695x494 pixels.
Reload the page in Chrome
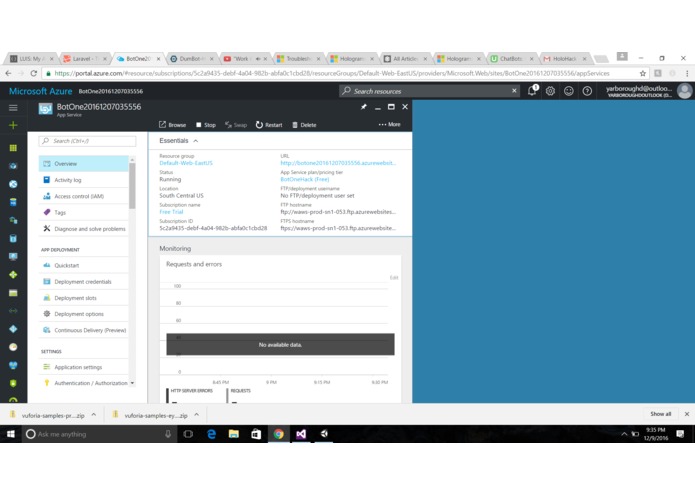click(x=34, y=73)
